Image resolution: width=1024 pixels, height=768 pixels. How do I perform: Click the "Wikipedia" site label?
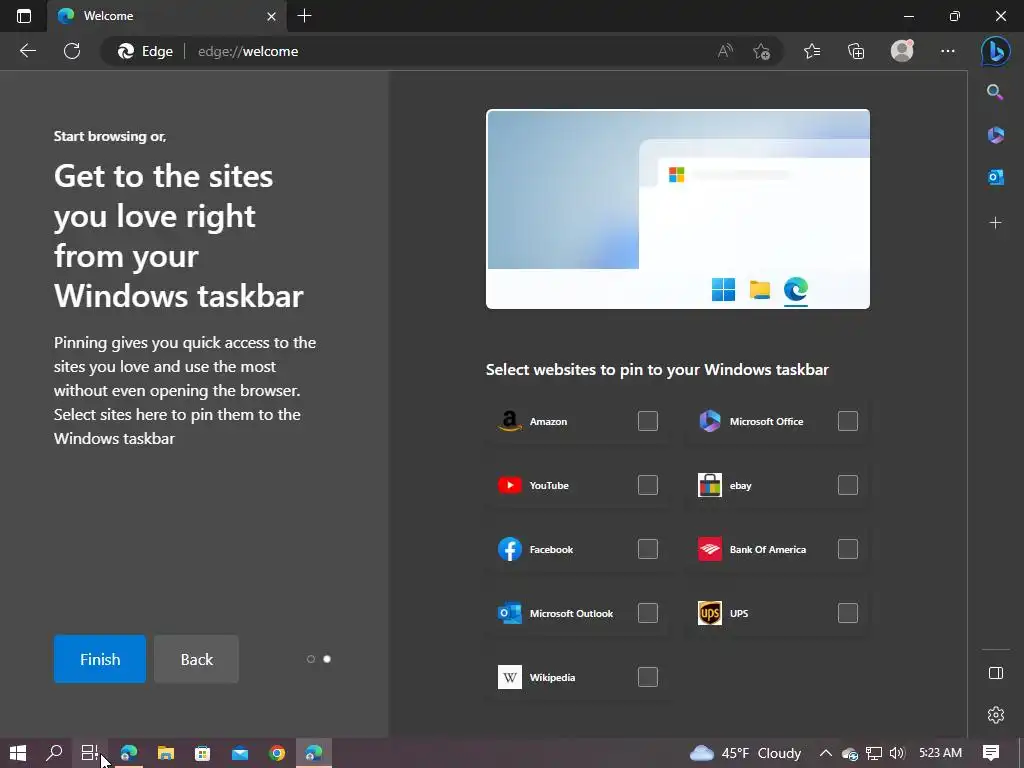552,677
